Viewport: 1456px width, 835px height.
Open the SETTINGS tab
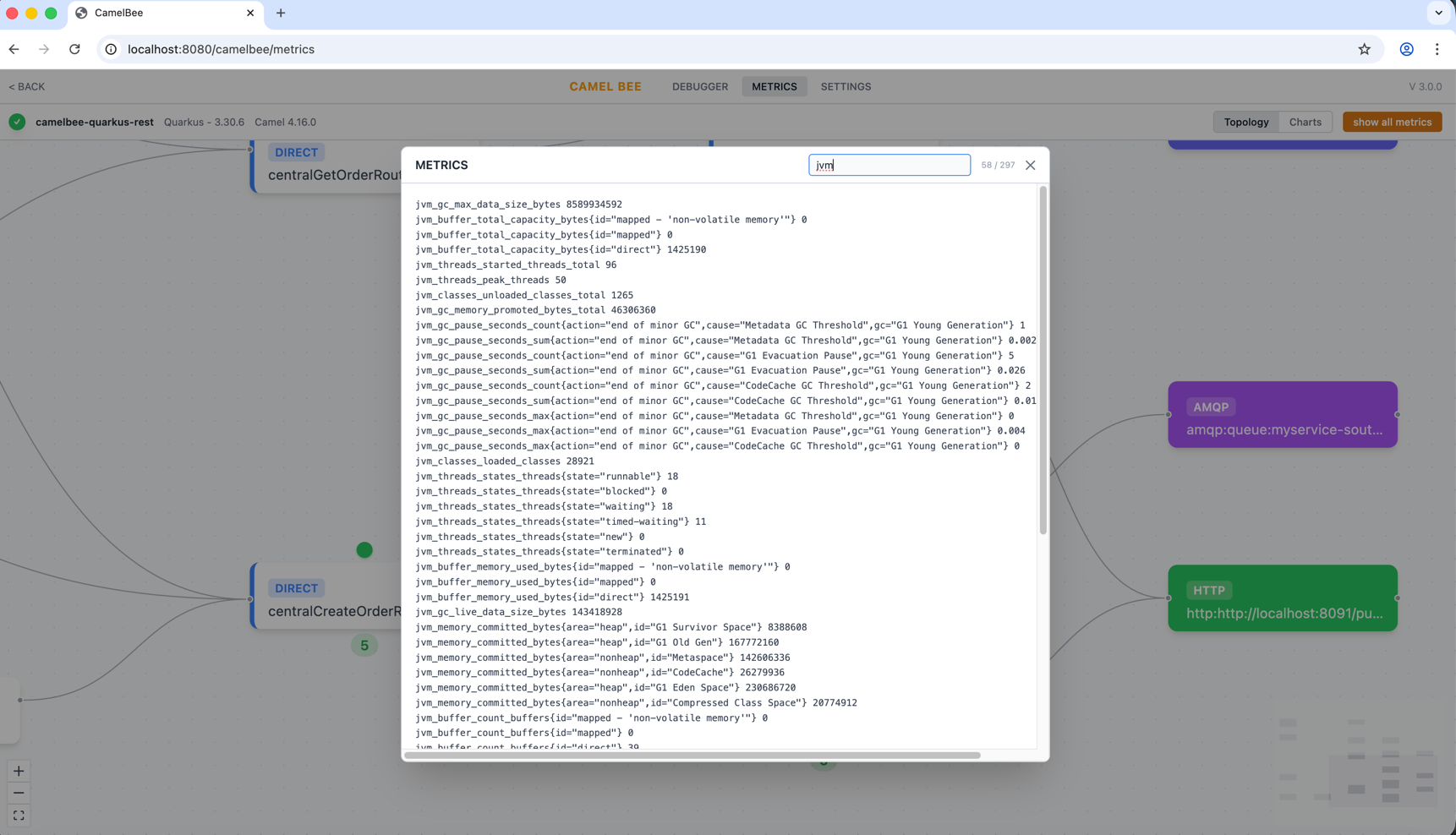(846, 86)
